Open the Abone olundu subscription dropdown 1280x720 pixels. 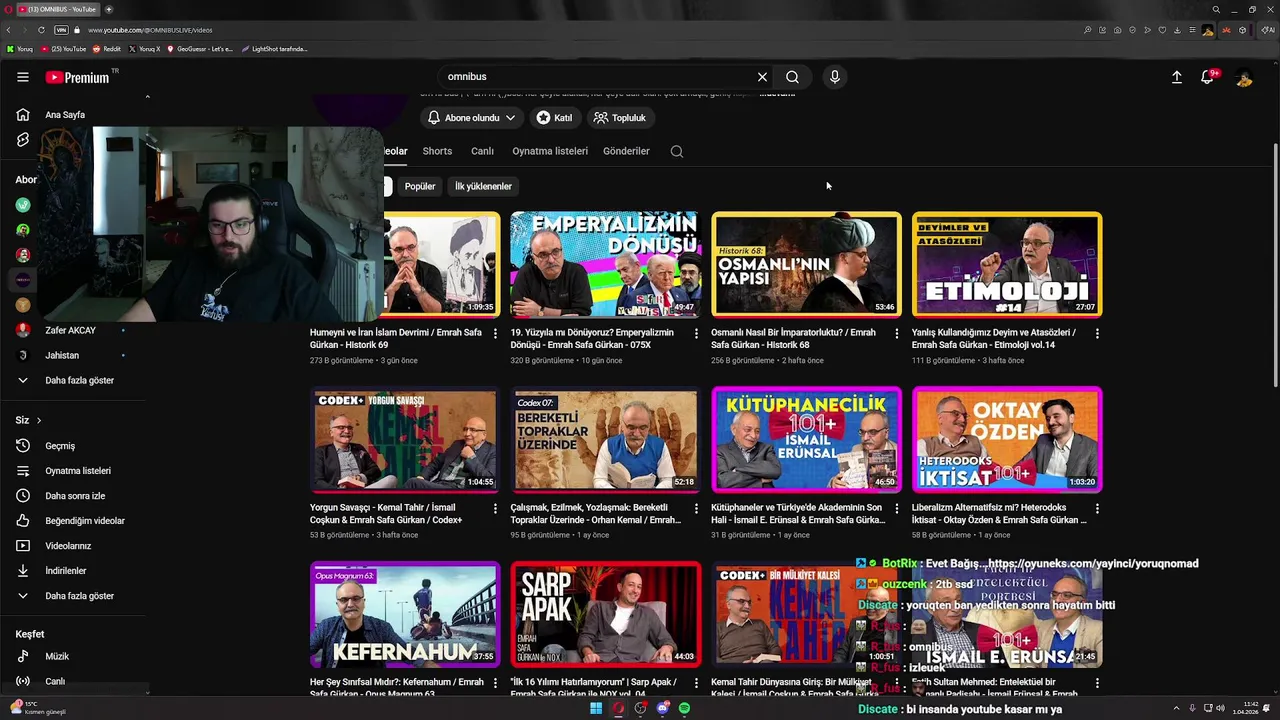pyautogui.click(x=471, y=118)
